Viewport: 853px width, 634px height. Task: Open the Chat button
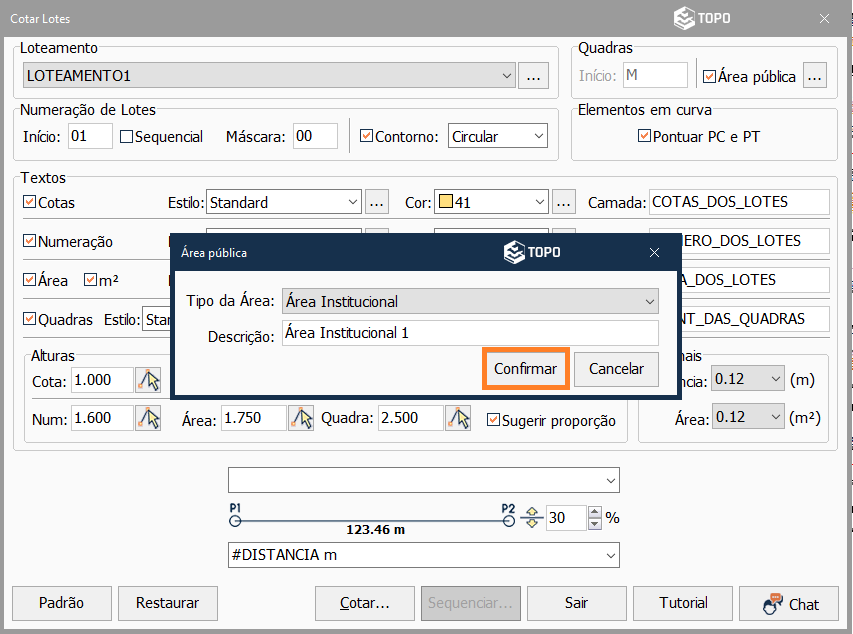(789, 603)
